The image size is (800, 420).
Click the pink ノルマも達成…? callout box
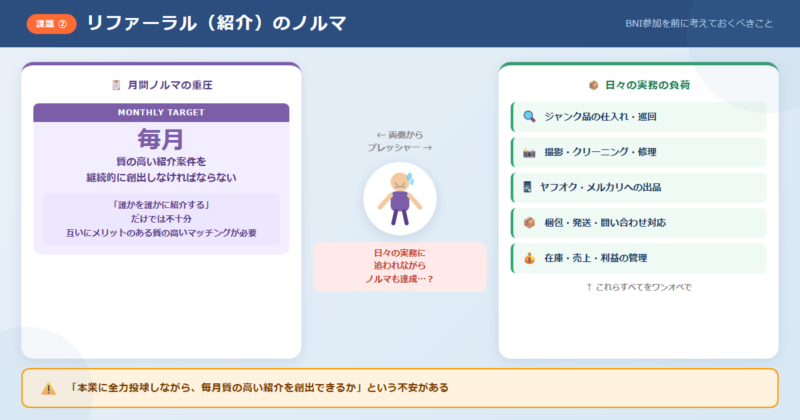[400, 266]
